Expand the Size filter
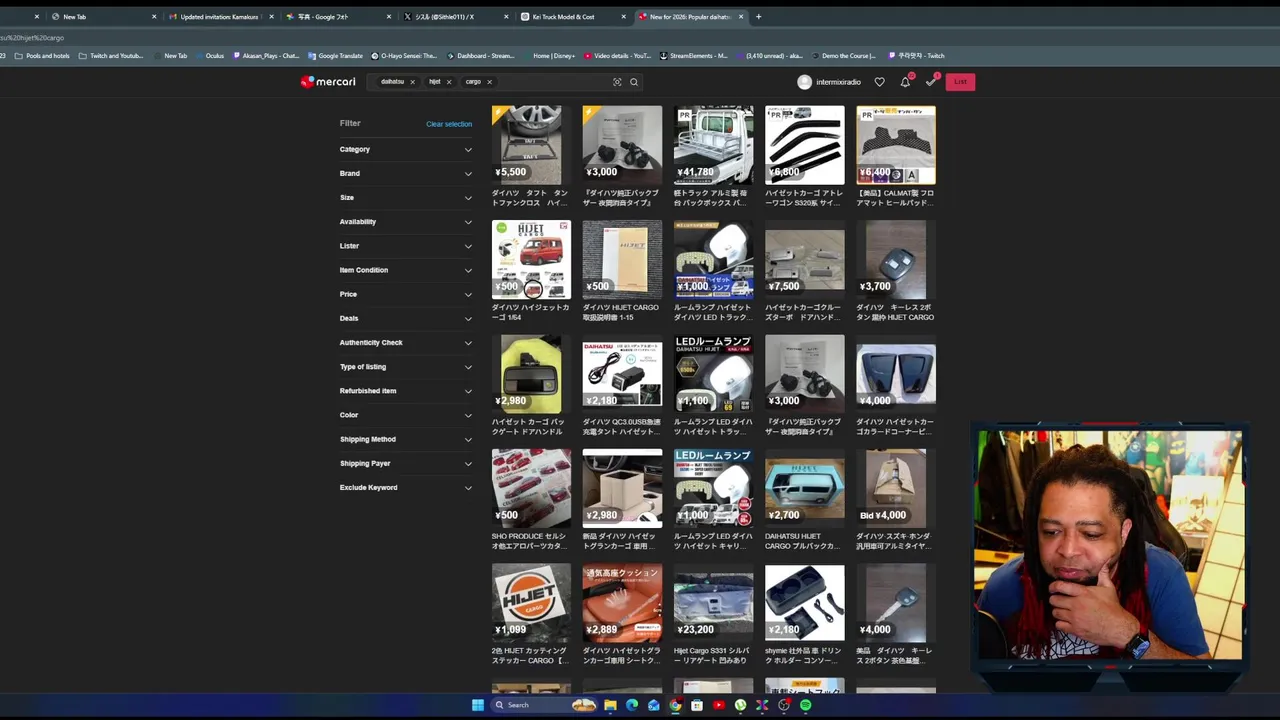The height and width of the screenshot is (720, 1280). click(x=405, y=197)
